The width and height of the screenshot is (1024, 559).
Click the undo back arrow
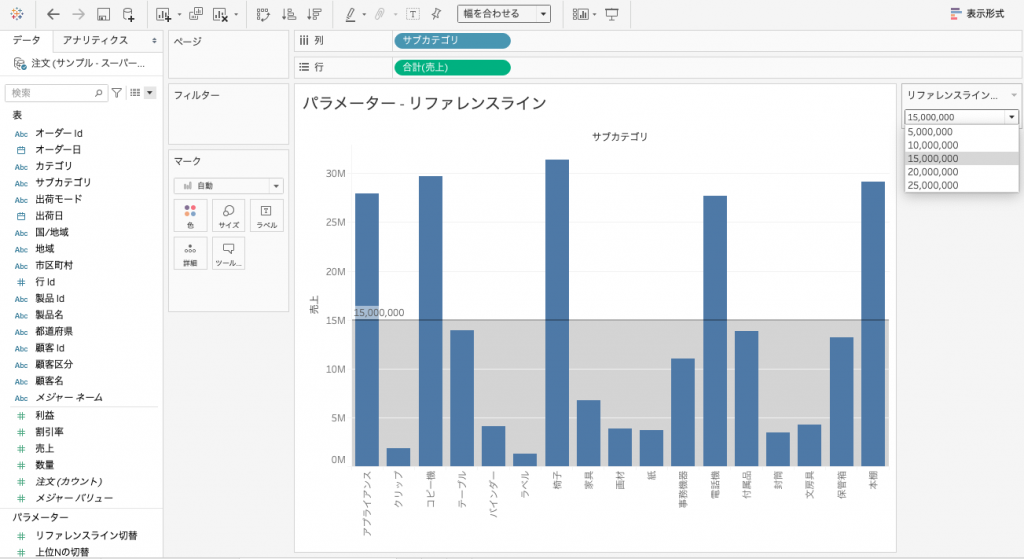[54, 14]
